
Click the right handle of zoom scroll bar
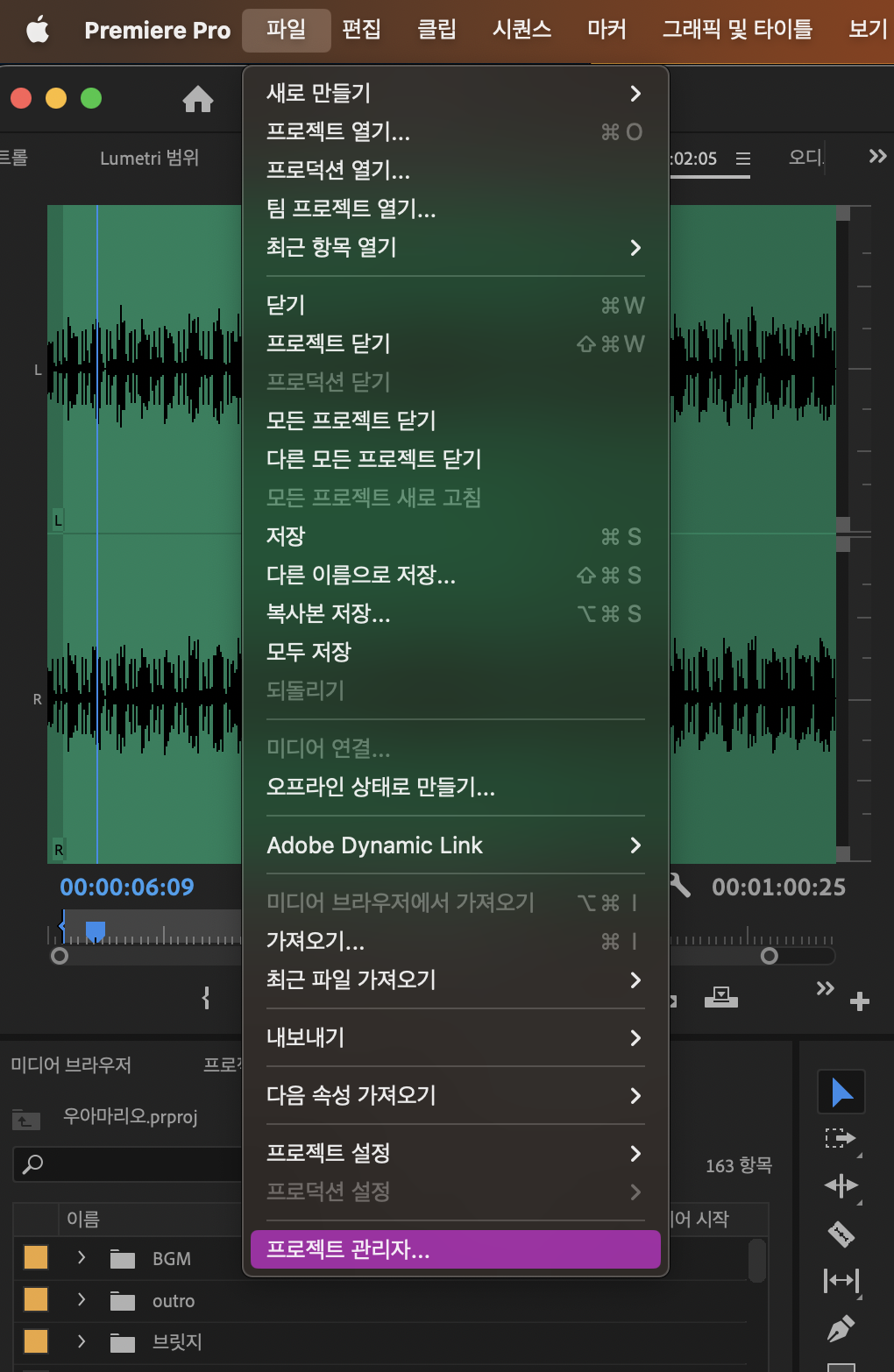(770, 956)
